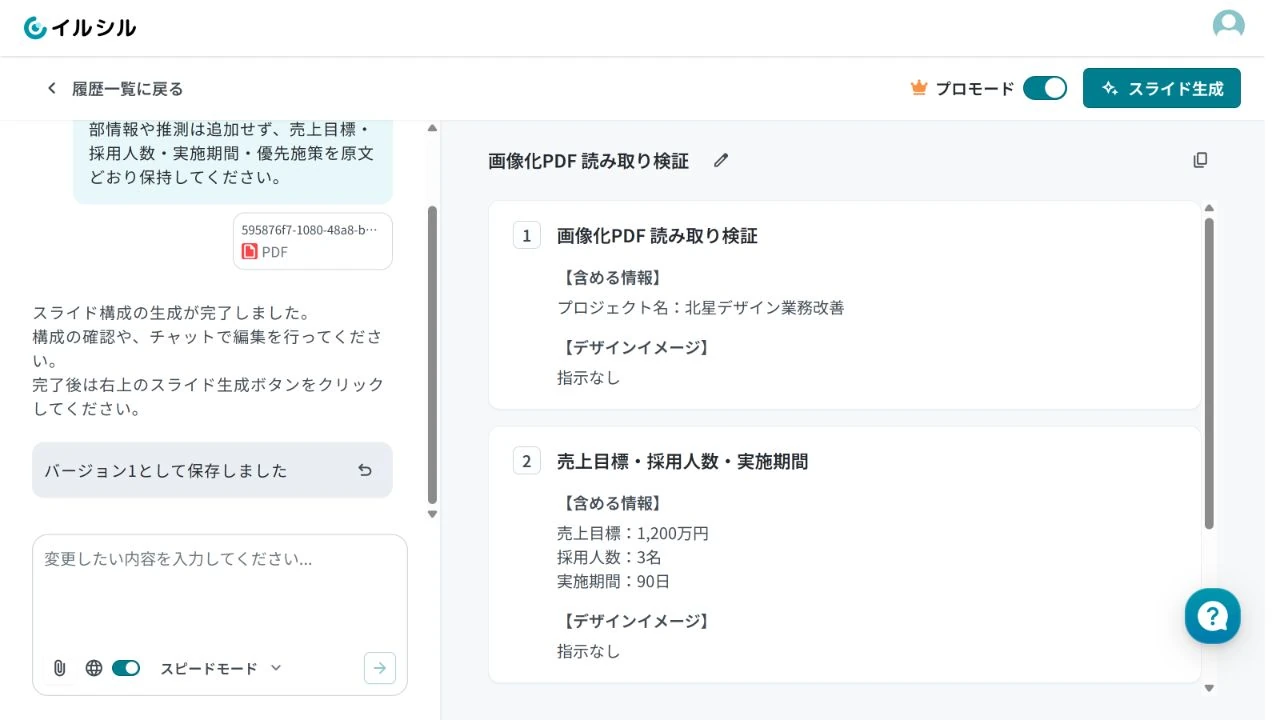Click the slide number 1 badge
The width and height of the screenshot is (1280, 720).
tap(527, 235)
